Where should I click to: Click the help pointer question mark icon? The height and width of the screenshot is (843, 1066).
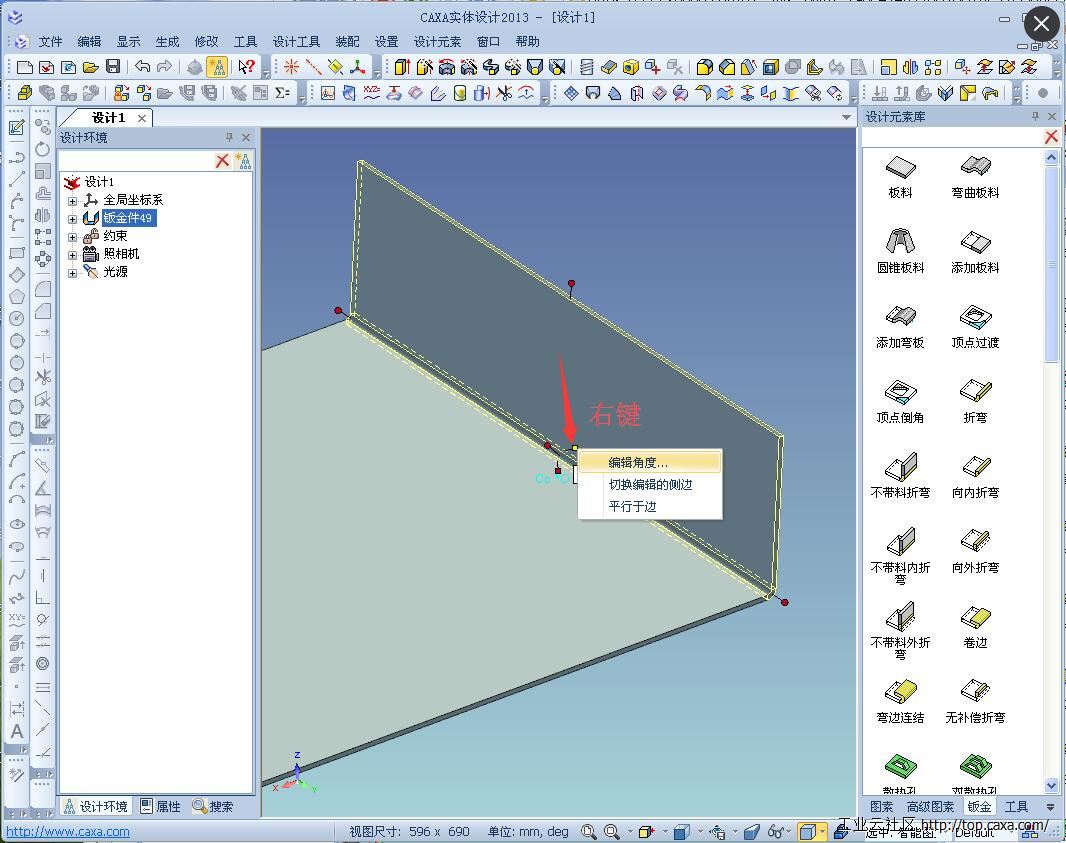(246, 67)
